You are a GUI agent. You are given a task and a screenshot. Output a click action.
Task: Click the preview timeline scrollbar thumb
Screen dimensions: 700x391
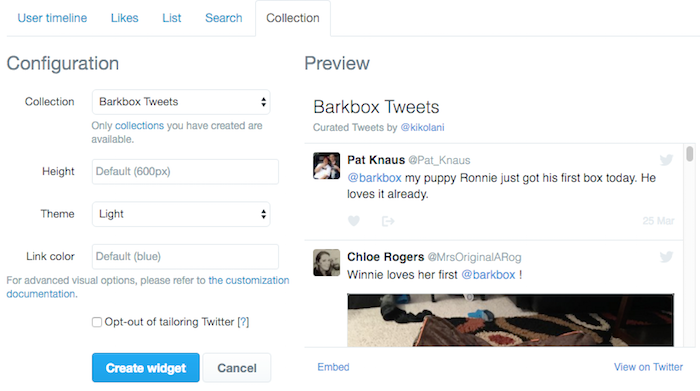(x=690, y=154)
